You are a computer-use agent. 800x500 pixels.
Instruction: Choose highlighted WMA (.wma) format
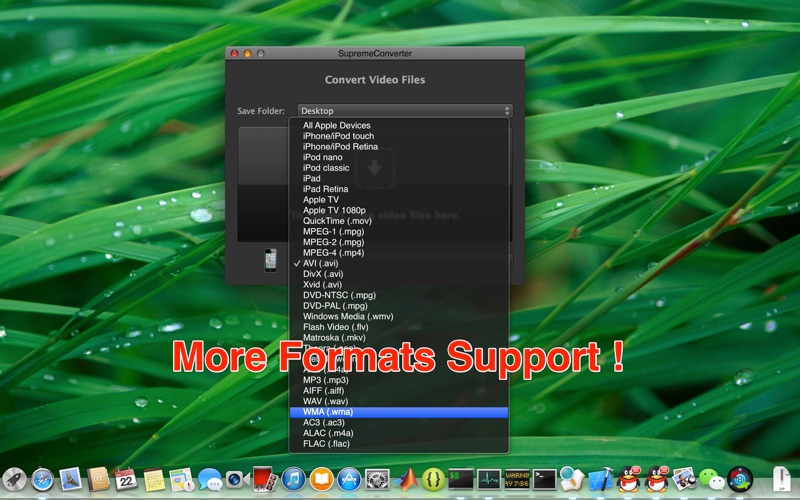399,412
